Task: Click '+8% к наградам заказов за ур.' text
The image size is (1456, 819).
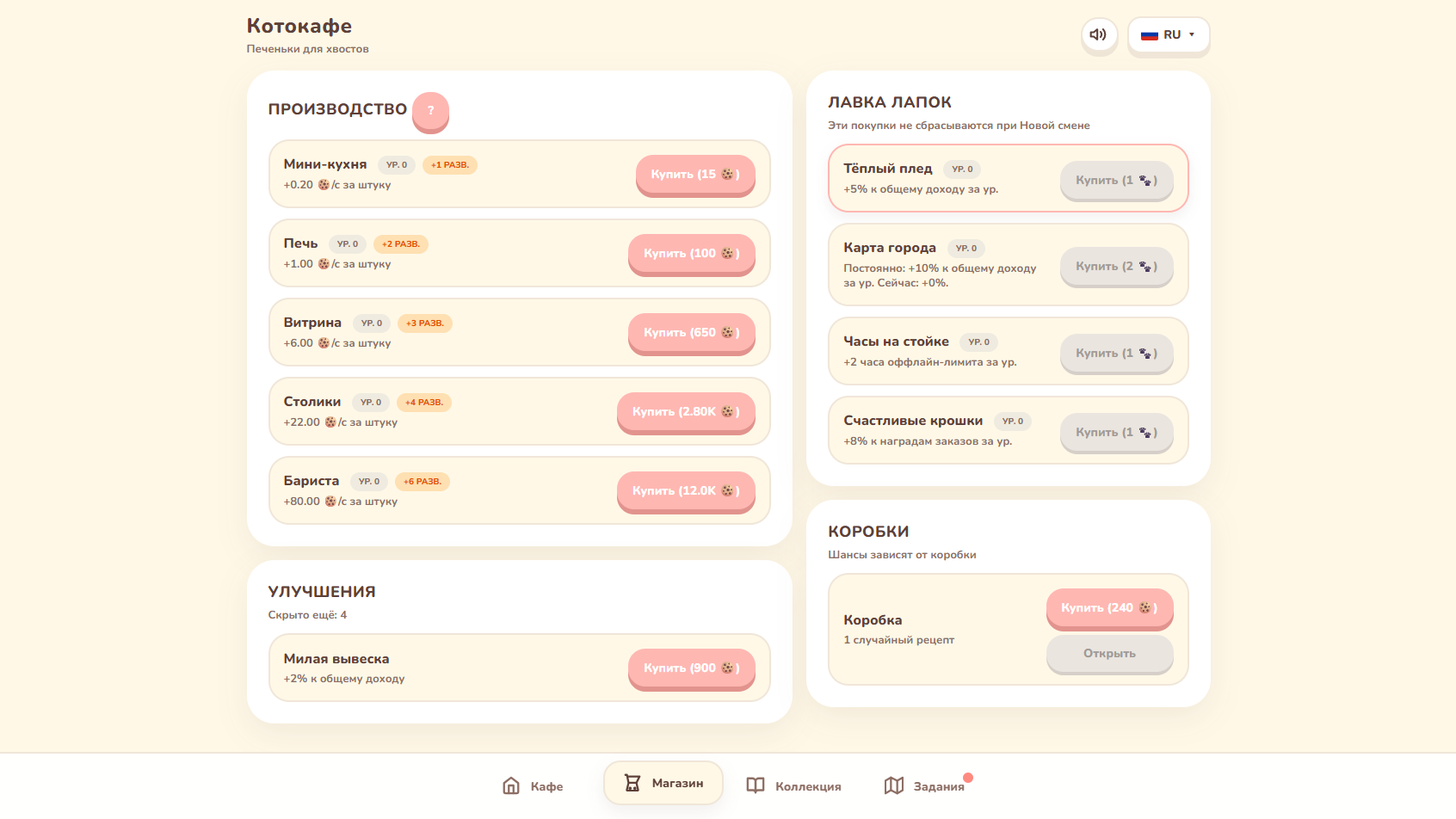Action: pyautogui.click(x=928, y=441)
